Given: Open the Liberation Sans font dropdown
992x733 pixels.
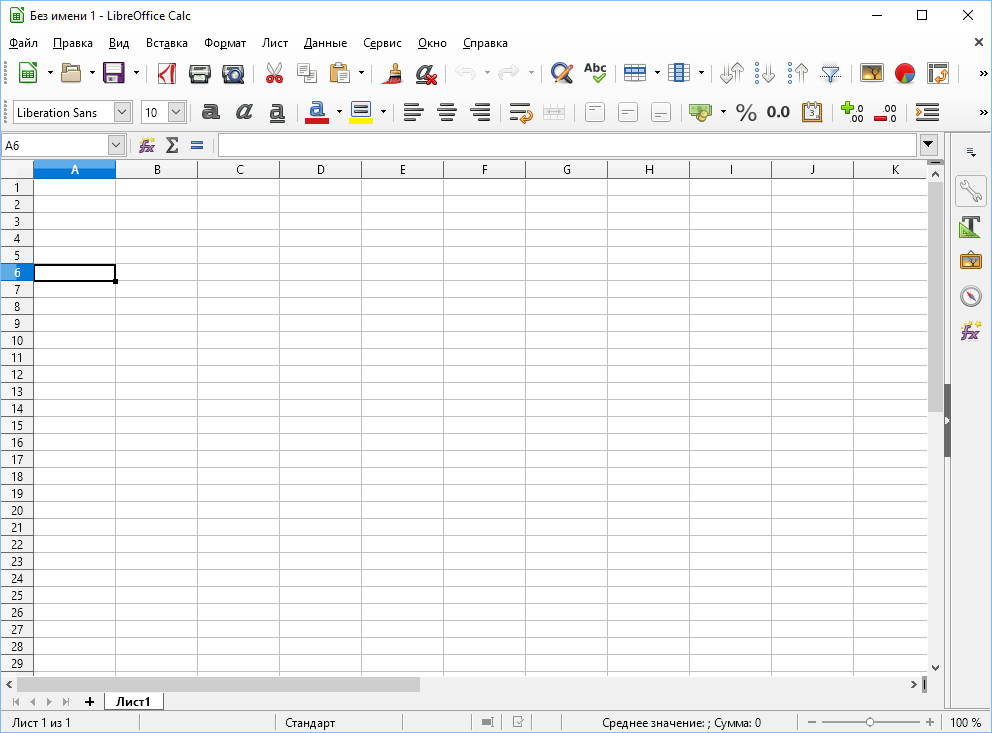Looking at the screenshot, I should point(122,113).
